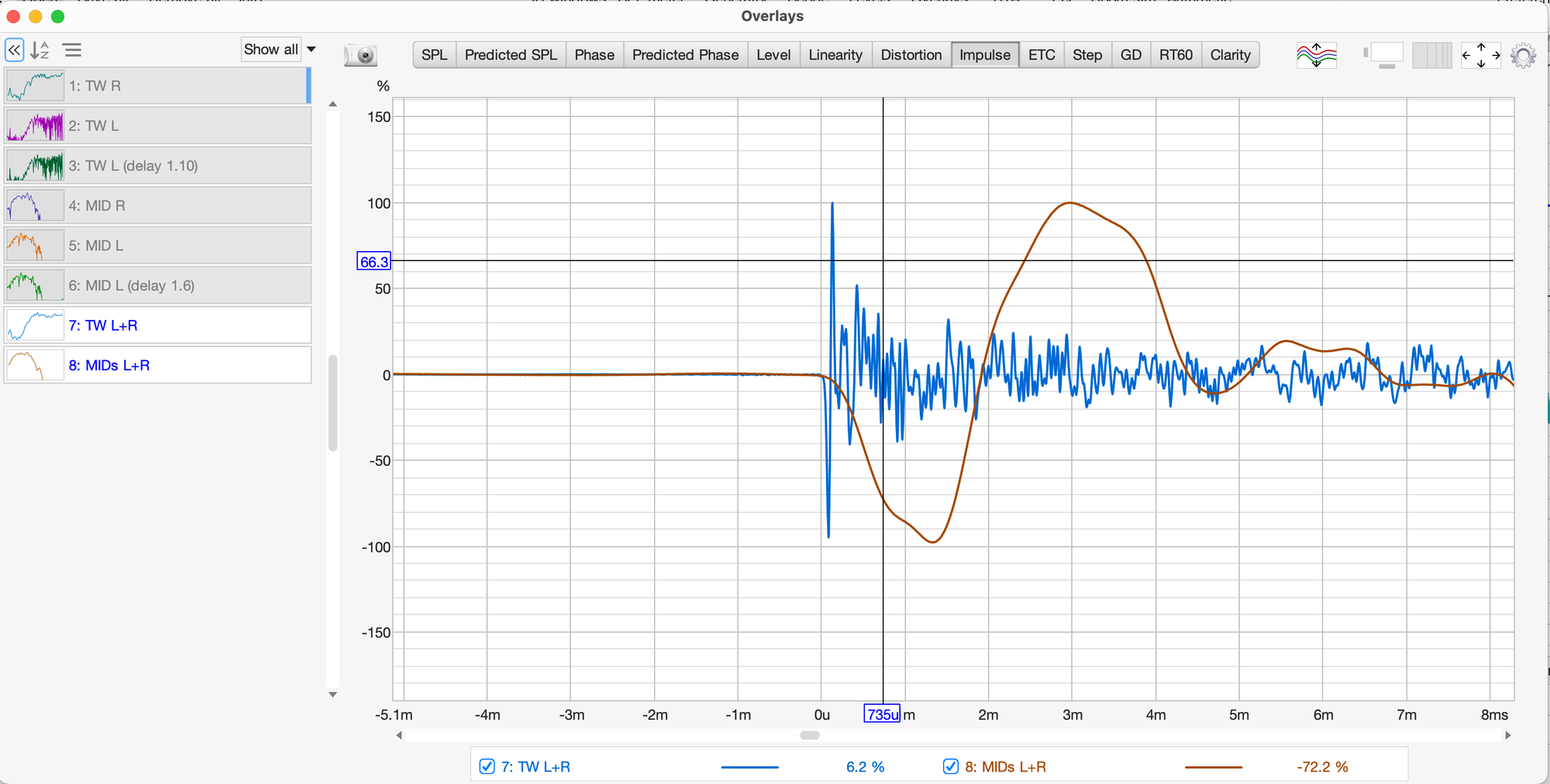Click the horizontal graph scrollbar thumb
This screenshot has width=1550, height=784.
coord(810,735)
